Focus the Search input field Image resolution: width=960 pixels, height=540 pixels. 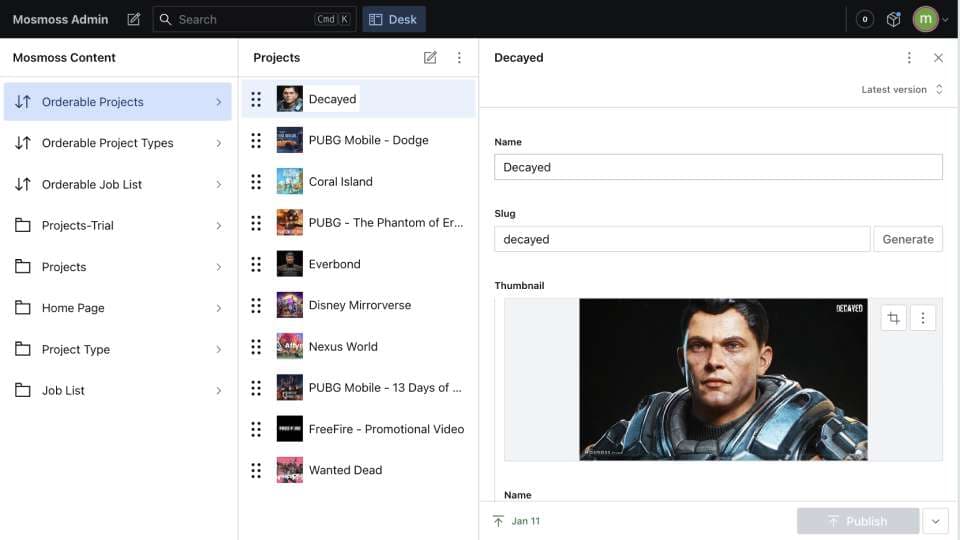tap(255, 20)
